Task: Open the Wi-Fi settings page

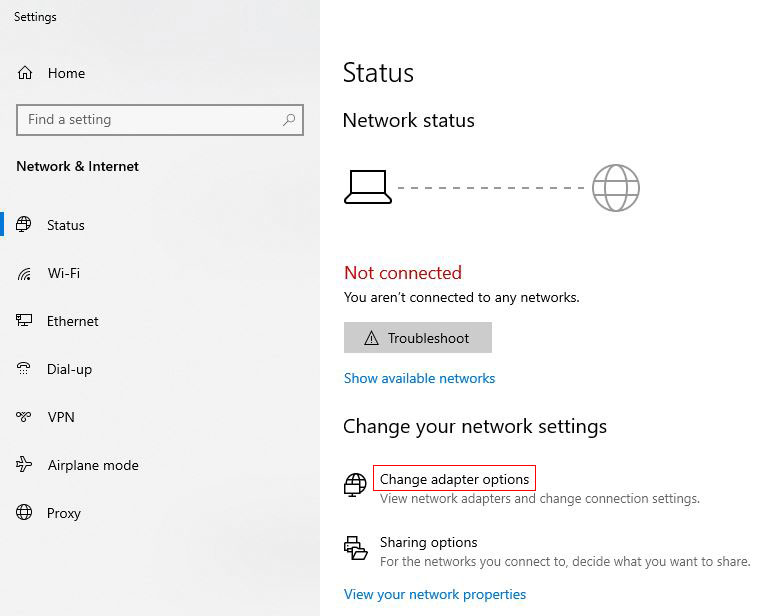Action: pyautogui.click(x=63, y=273)
